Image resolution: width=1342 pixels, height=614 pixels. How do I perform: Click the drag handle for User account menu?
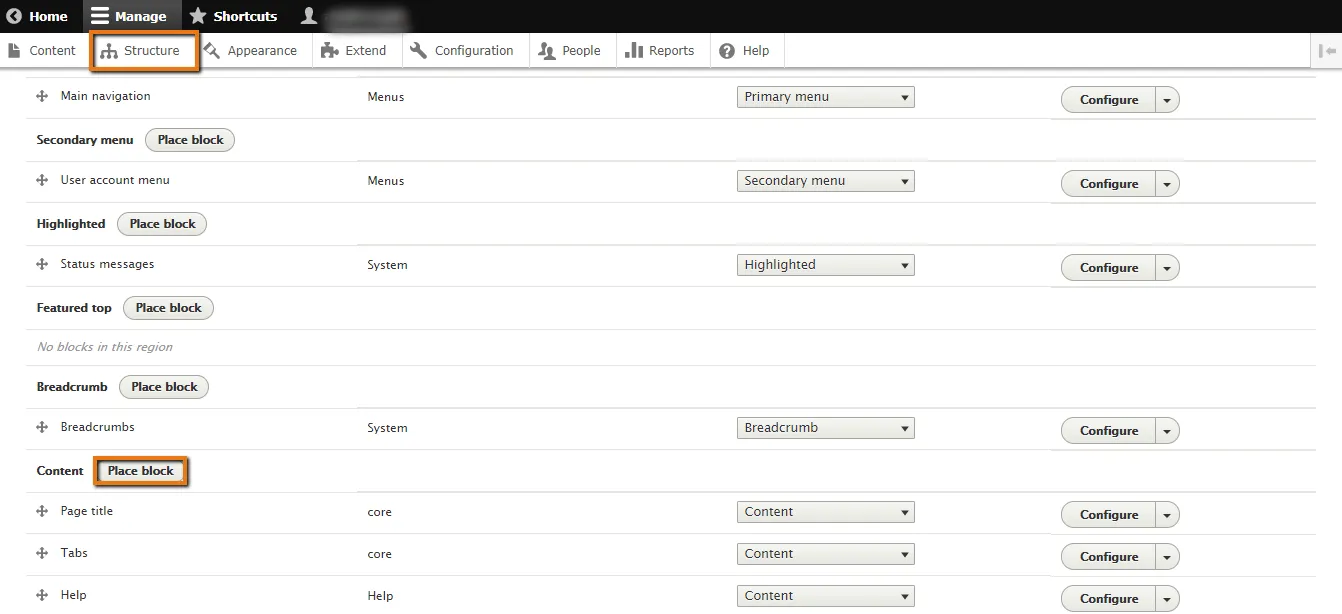[x=42, y=180]
